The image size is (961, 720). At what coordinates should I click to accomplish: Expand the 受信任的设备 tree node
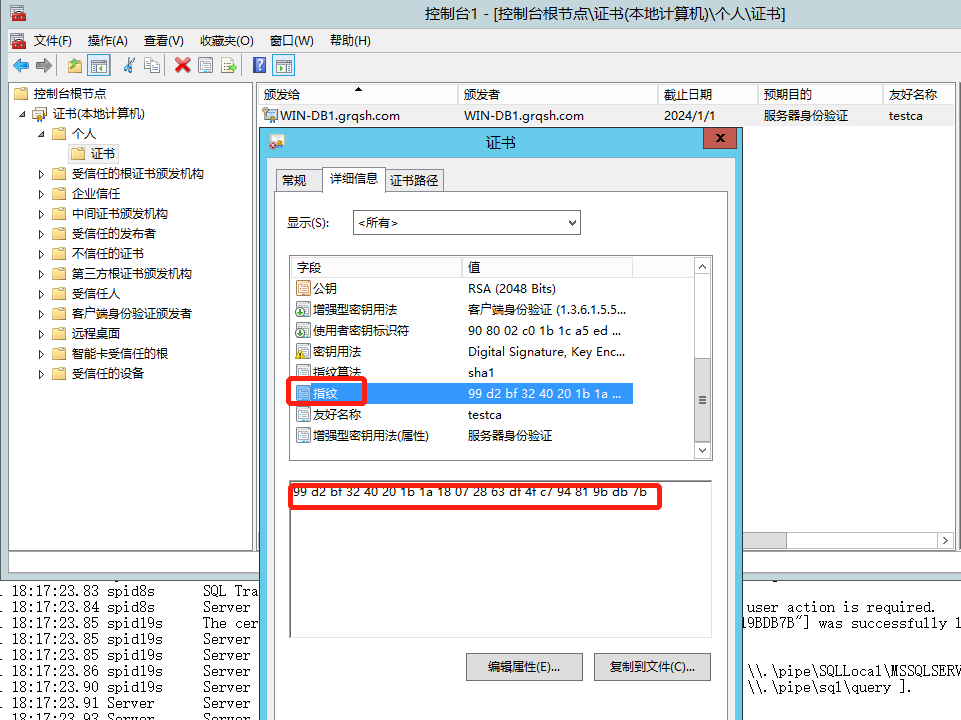[41, 374]
